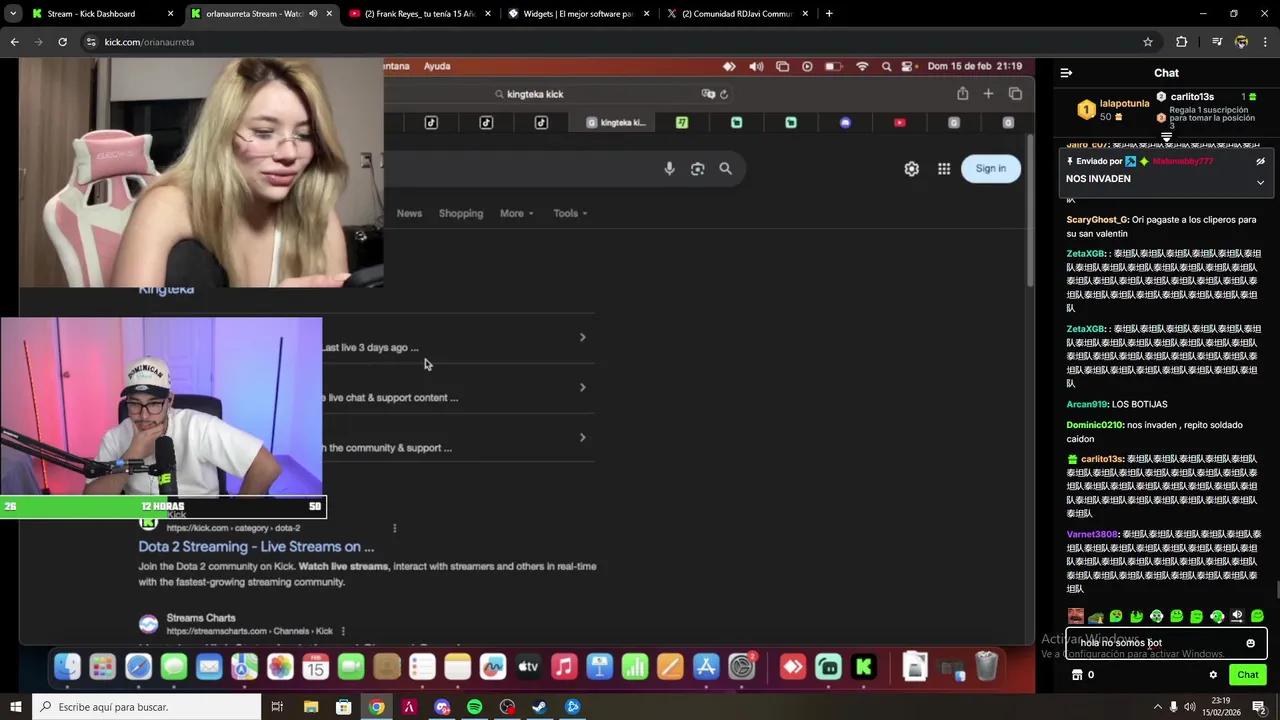Click Sign in button on streamed Google page
Screen dimensions: 1280x720
(x=990, y=169)
